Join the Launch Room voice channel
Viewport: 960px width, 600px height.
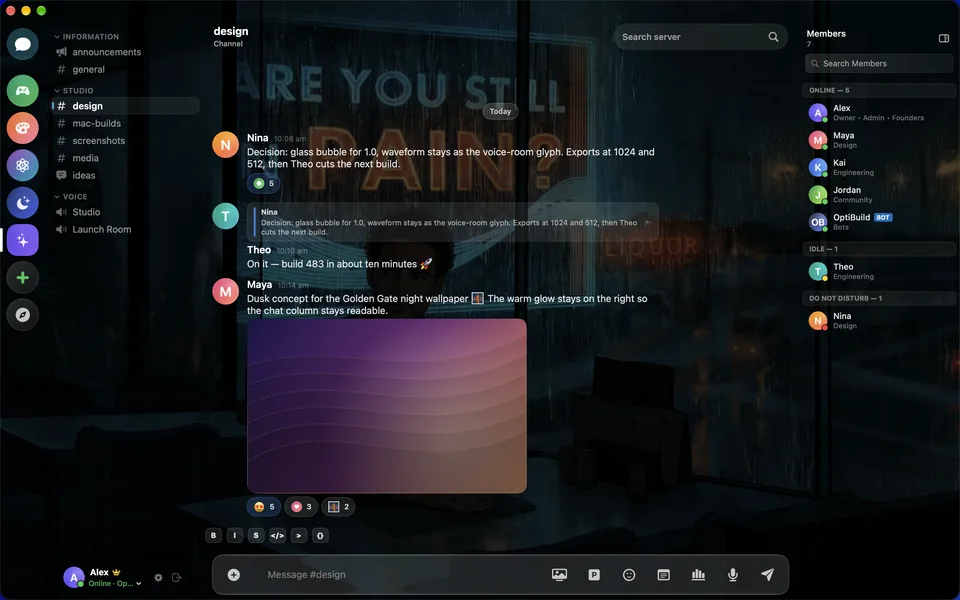click(126, 229)
